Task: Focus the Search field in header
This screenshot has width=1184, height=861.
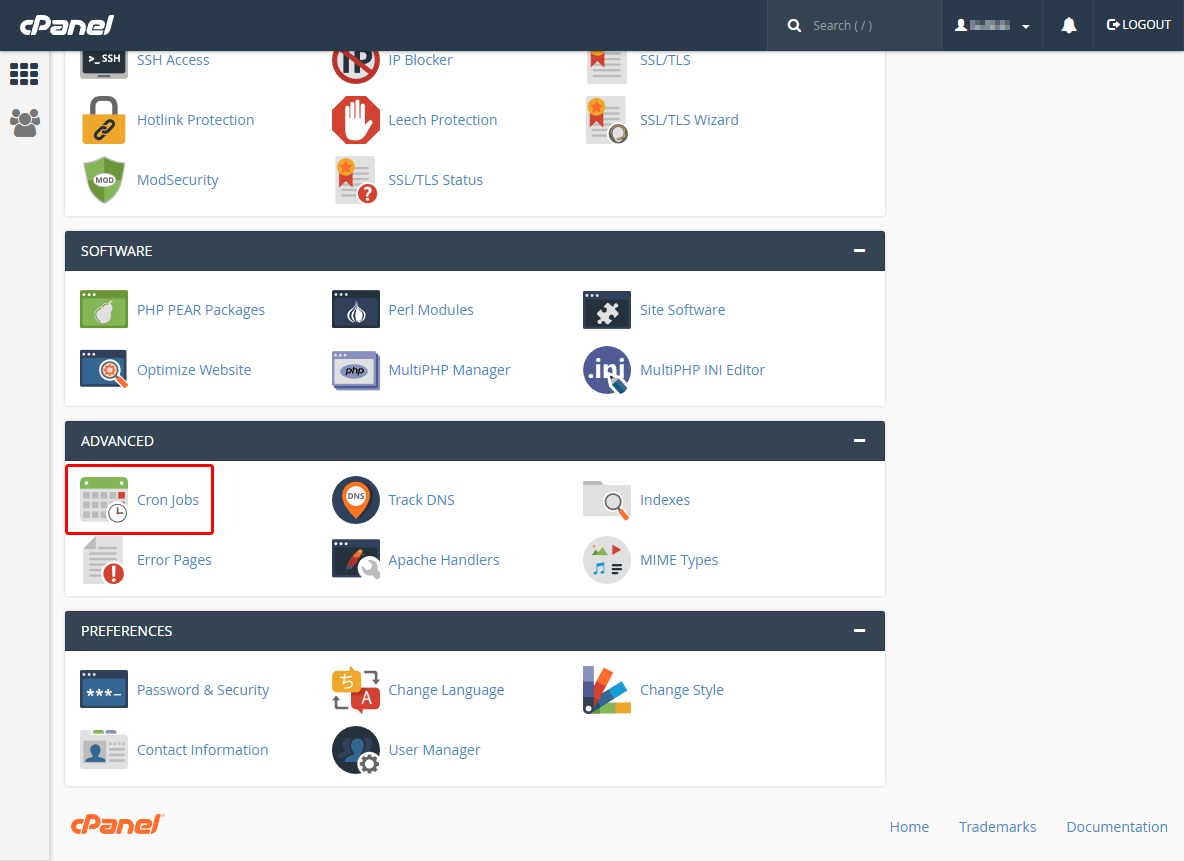Action: pyautogui.click(x=855, y=26)
